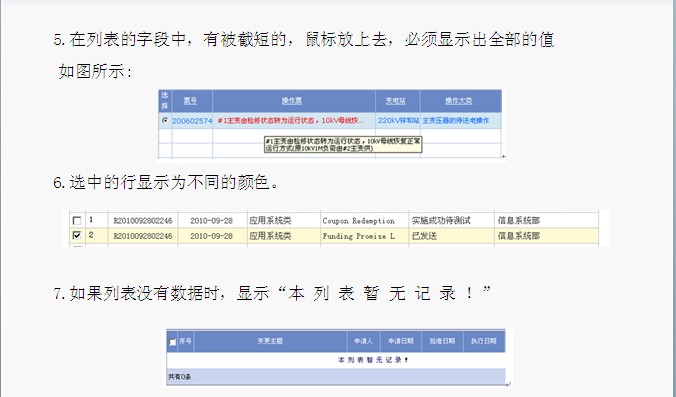
Task: Click heading 5 about truncated list fields
Action: click(304, 39)
